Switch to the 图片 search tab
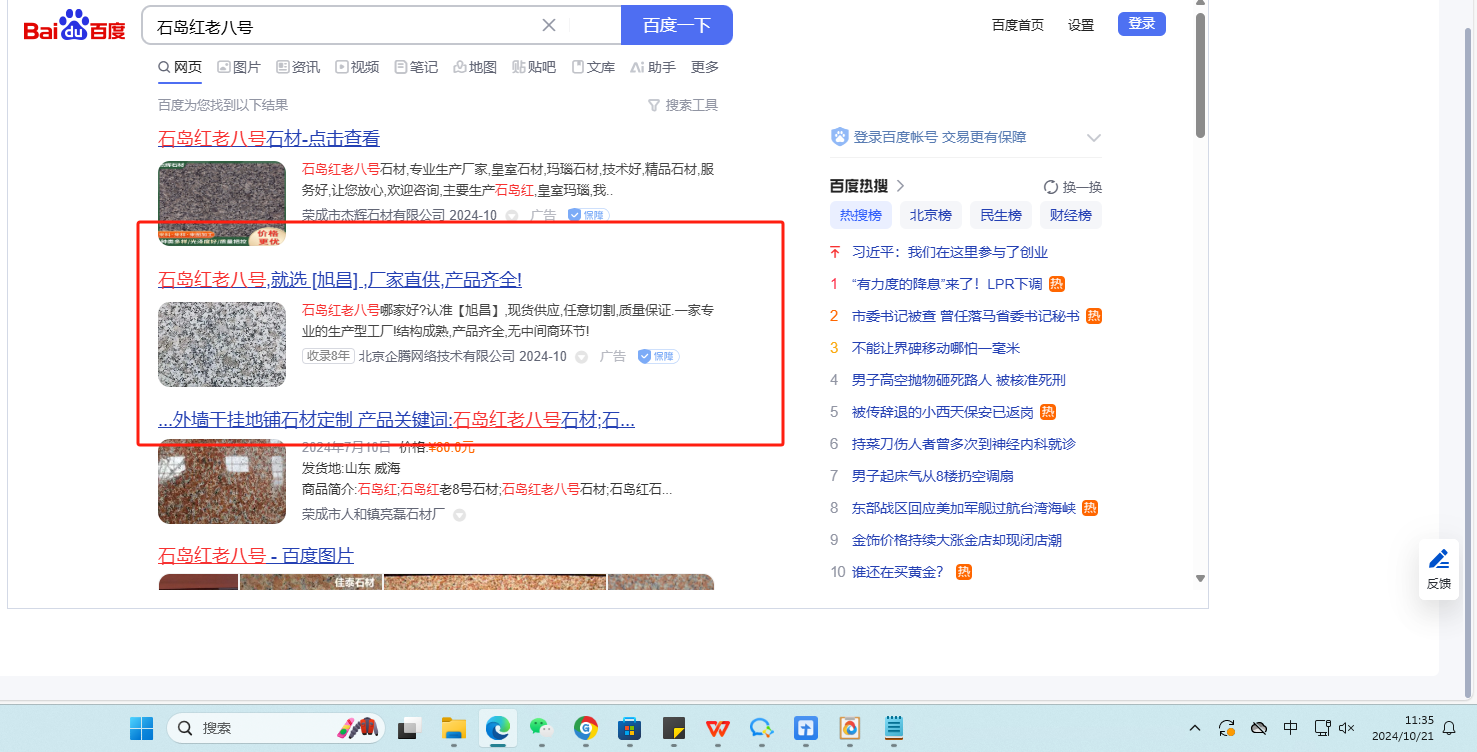 tap(238, 67)
